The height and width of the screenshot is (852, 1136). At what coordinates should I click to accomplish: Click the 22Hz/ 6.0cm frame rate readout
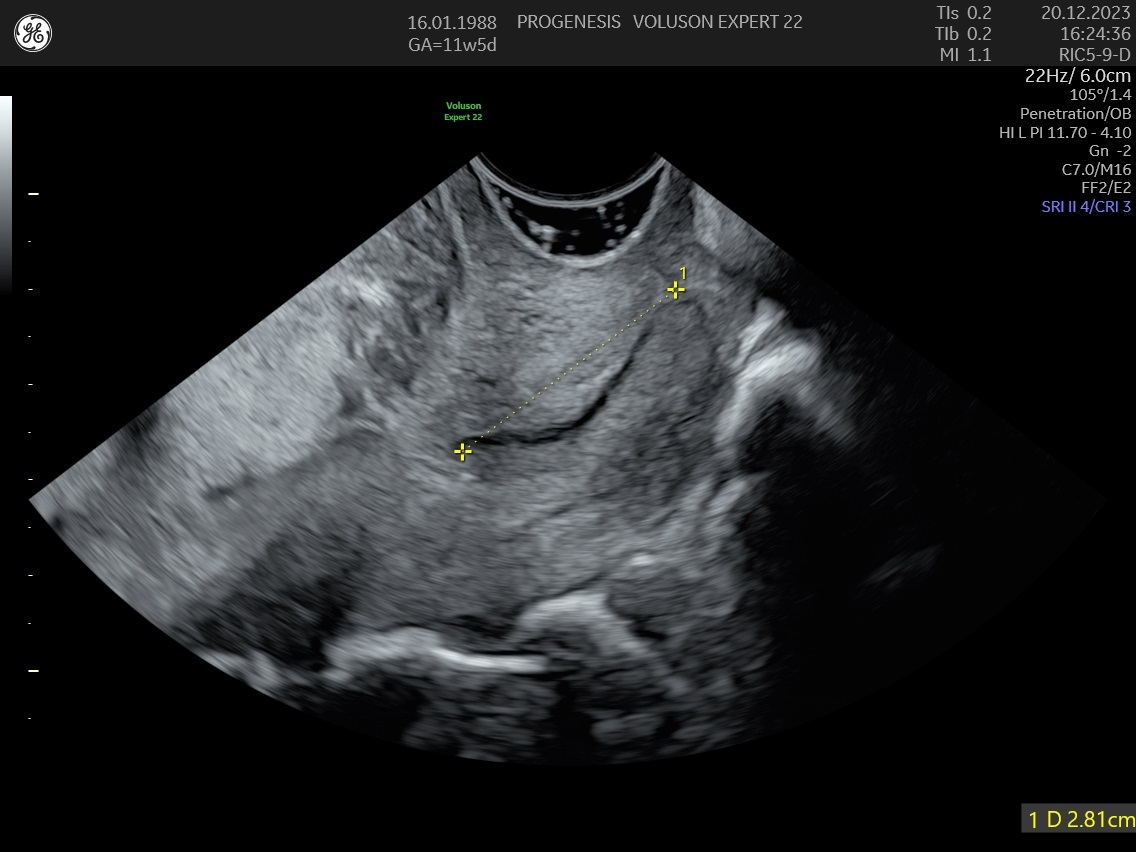(x=1078, y=76)
